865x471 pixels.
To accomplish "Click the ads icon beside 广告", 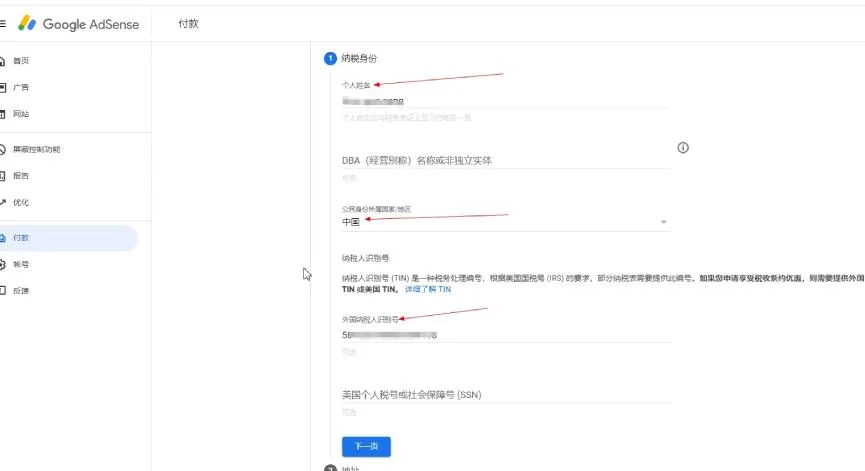I will point(2,87).
